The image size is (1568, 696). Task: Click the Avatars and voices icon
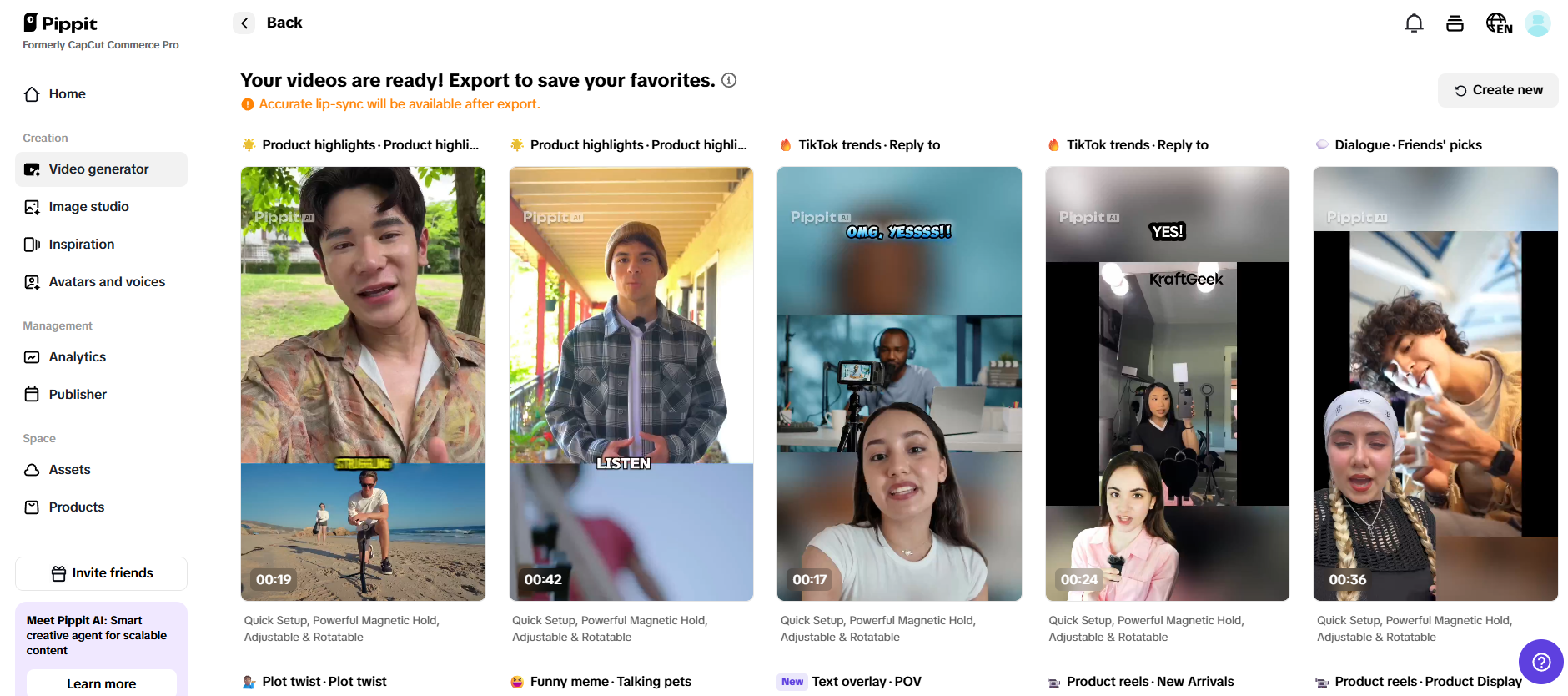click(x=32, y=282)
